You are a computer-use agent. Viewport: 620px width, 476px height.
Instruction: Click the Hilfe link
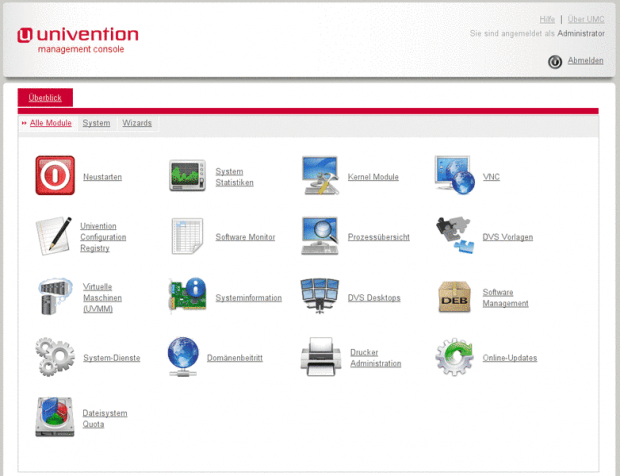547,19
